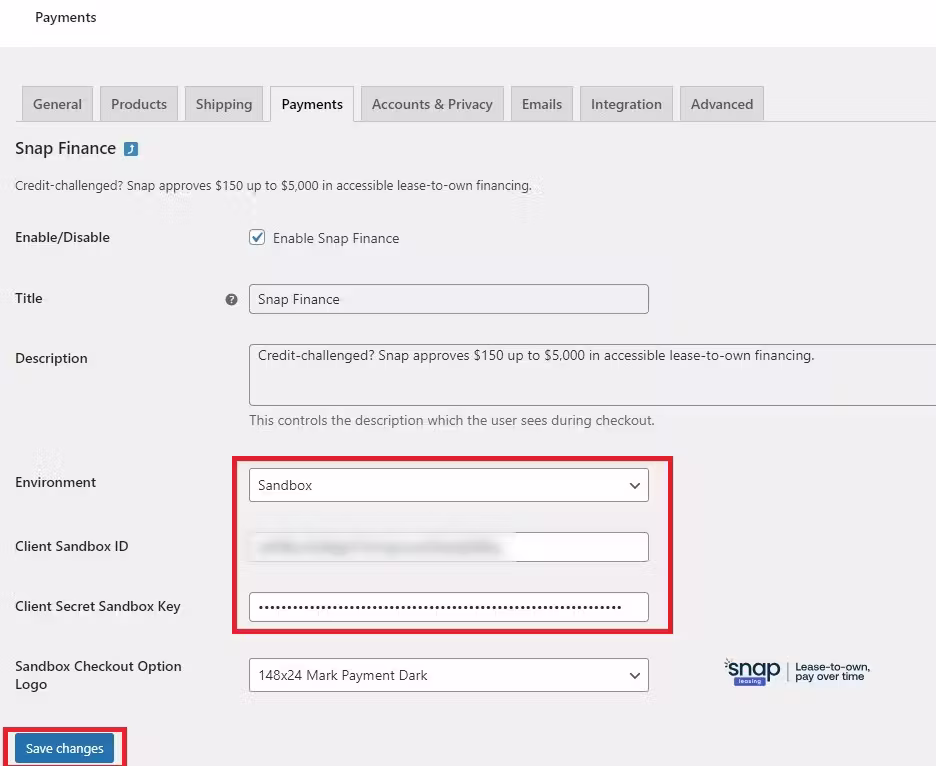
Task: Open the Accounts & Privacy tab
Action: pyautogui.click(x=432, y=104)
